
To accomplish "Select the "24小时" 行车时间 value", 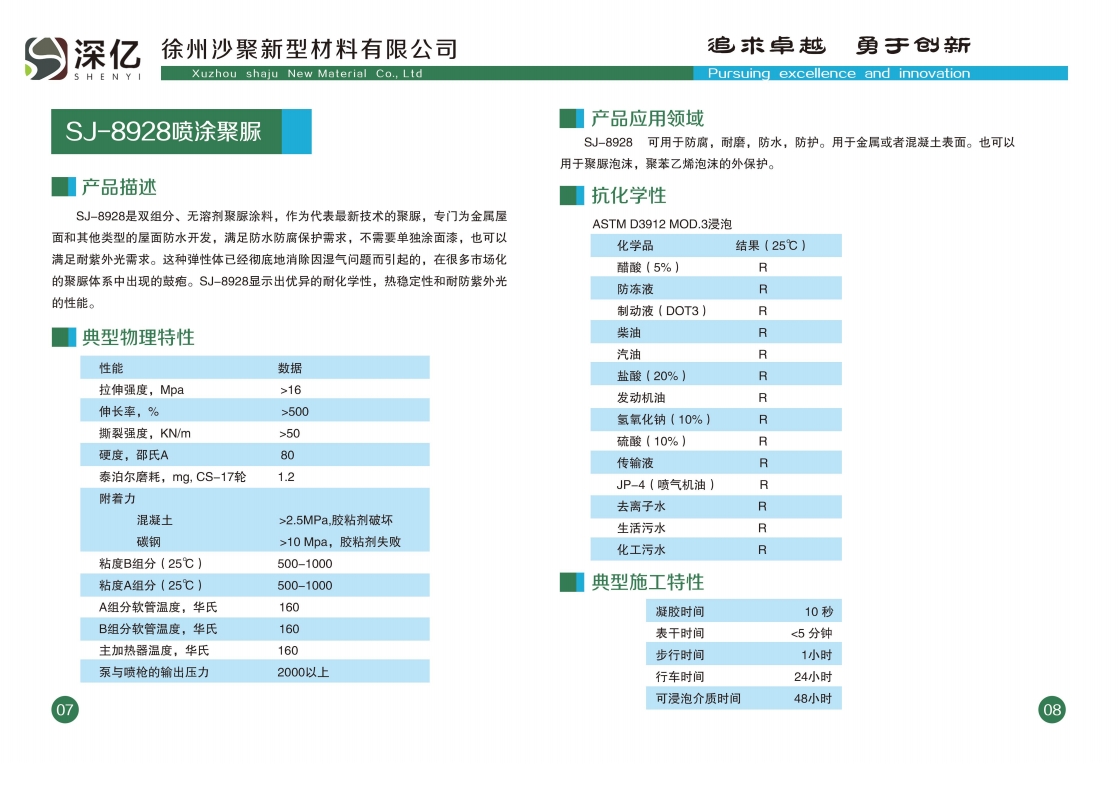I will pyautogui.click(x=813, y=676).
